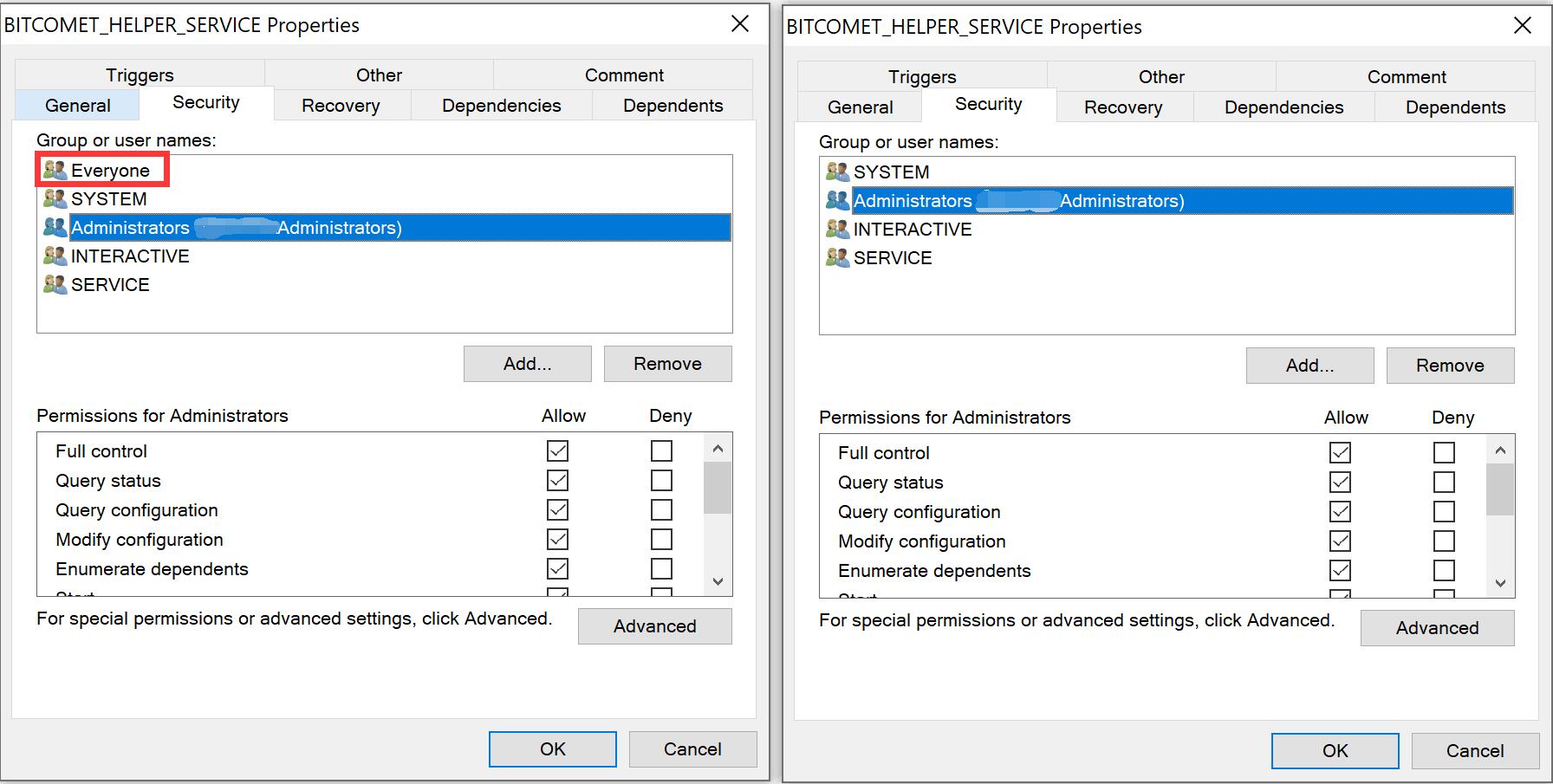The height and width of the screenshot is (784, 1553).
Task: Open the Other tab in left window
Action: tap(379, 75)
